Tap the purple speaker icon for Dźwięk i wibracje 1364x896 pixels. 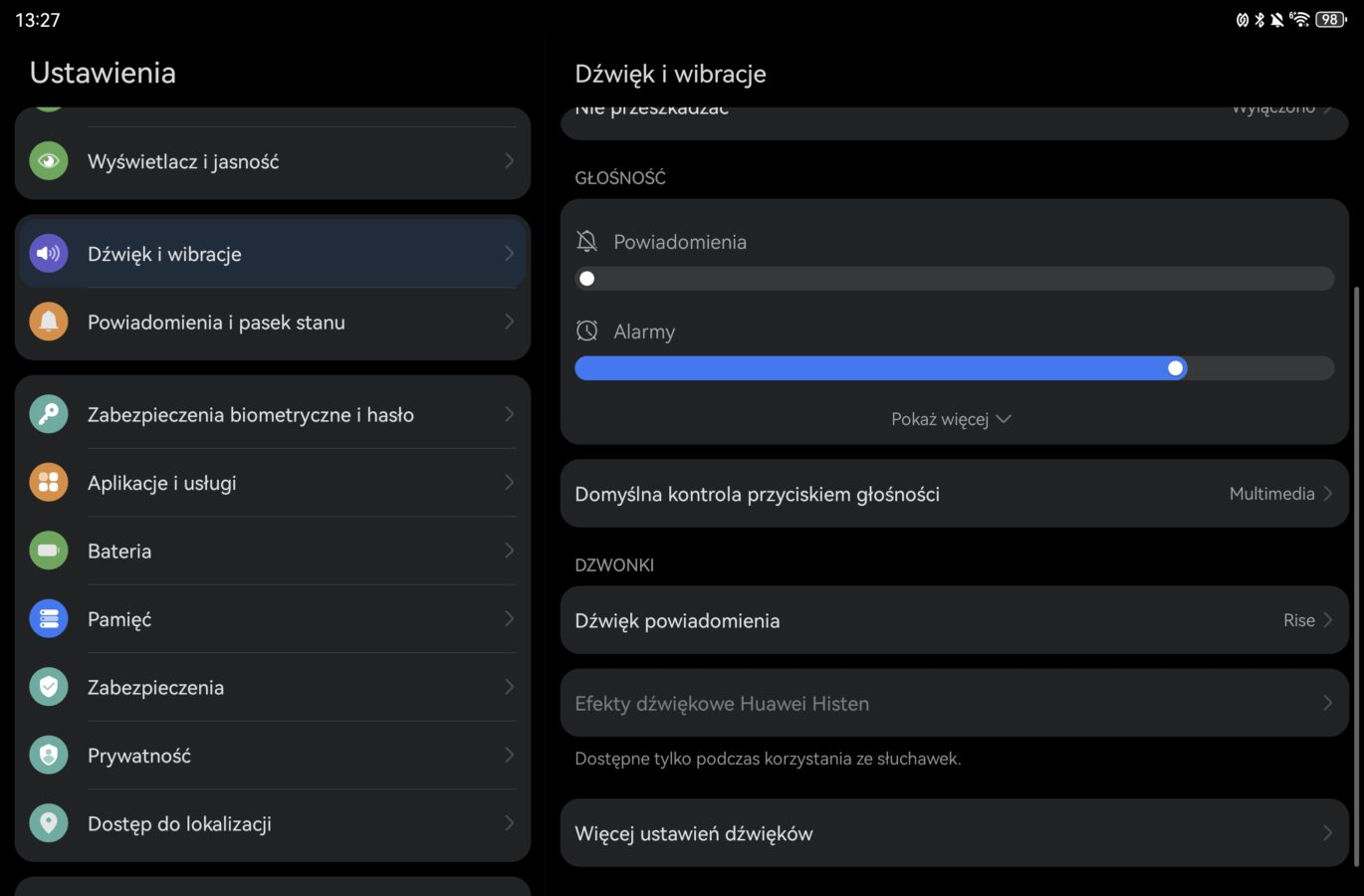click(x=49, y=254)
